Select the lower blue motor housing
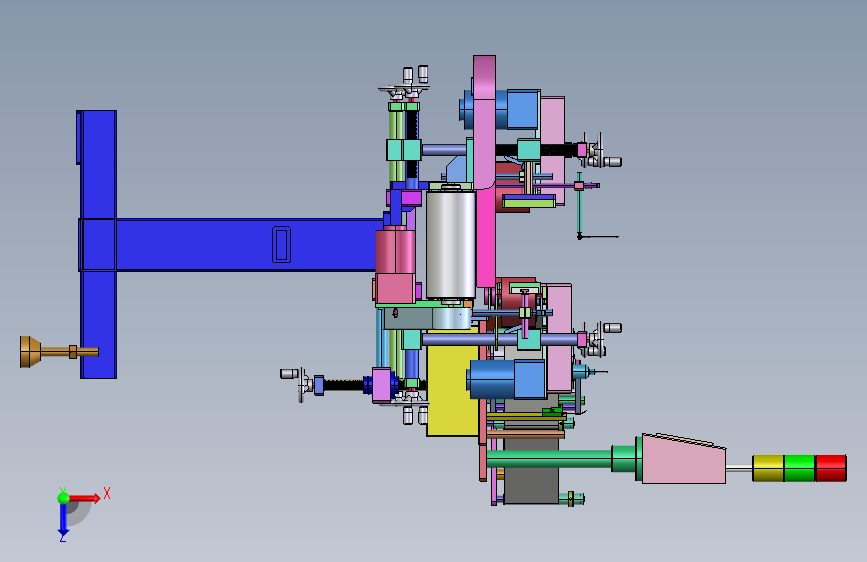Image resolution: width=867 pixels, height=562 pixels. pos(506,379)
